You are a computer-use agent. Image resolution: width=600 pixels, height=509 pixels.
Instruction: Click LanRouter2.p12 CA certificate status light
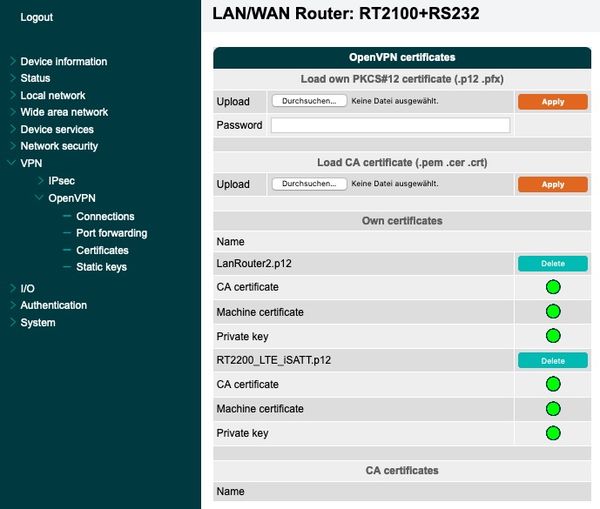553,287
